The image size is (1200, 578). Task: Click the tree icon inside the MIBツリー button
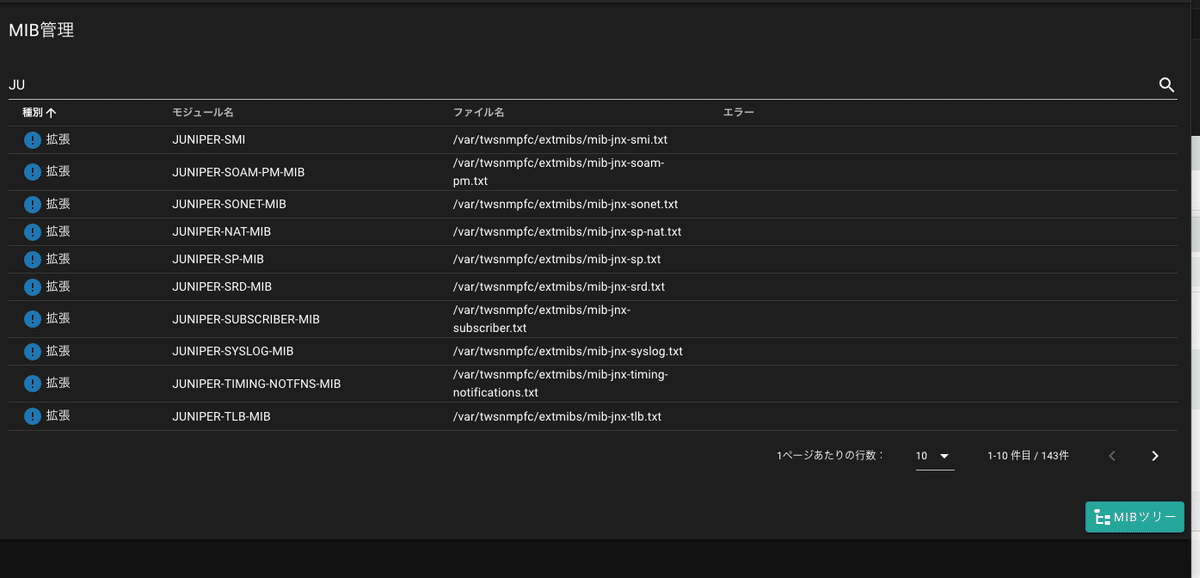(1103, 516)
